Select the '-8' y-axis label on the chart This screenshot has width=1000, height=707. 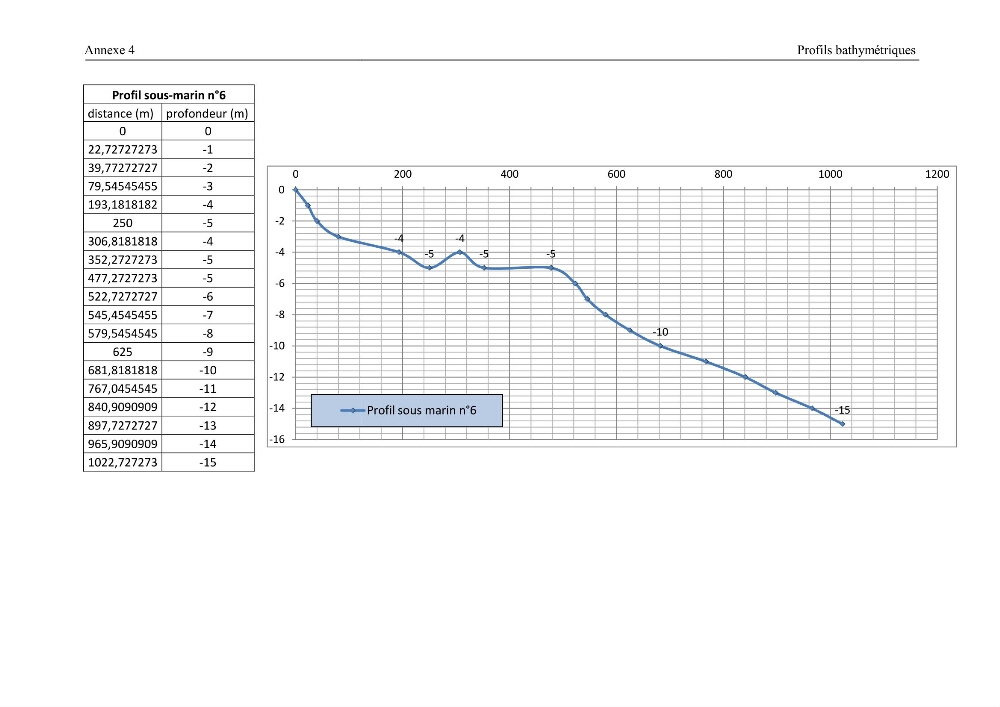coord(280,314)
